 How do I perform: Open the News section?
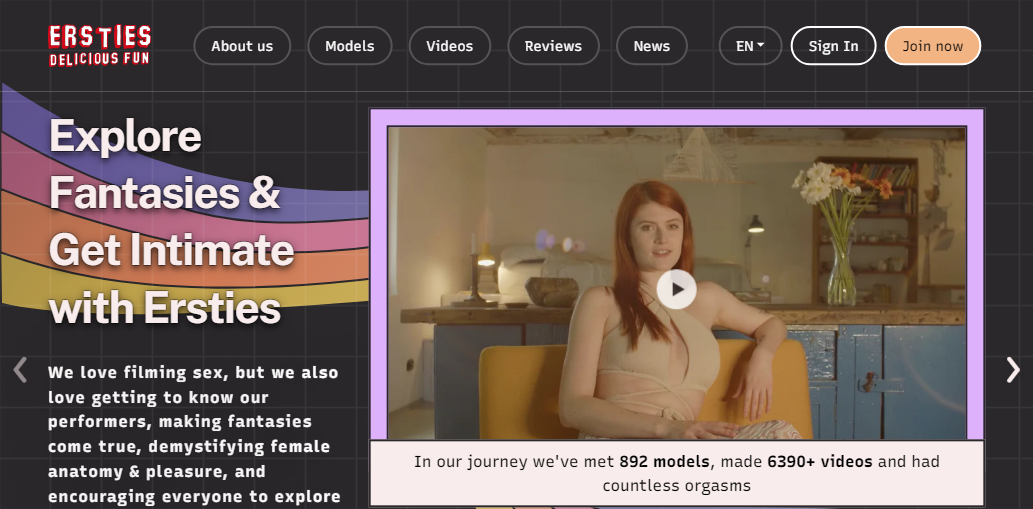click(x=651, y=46)
